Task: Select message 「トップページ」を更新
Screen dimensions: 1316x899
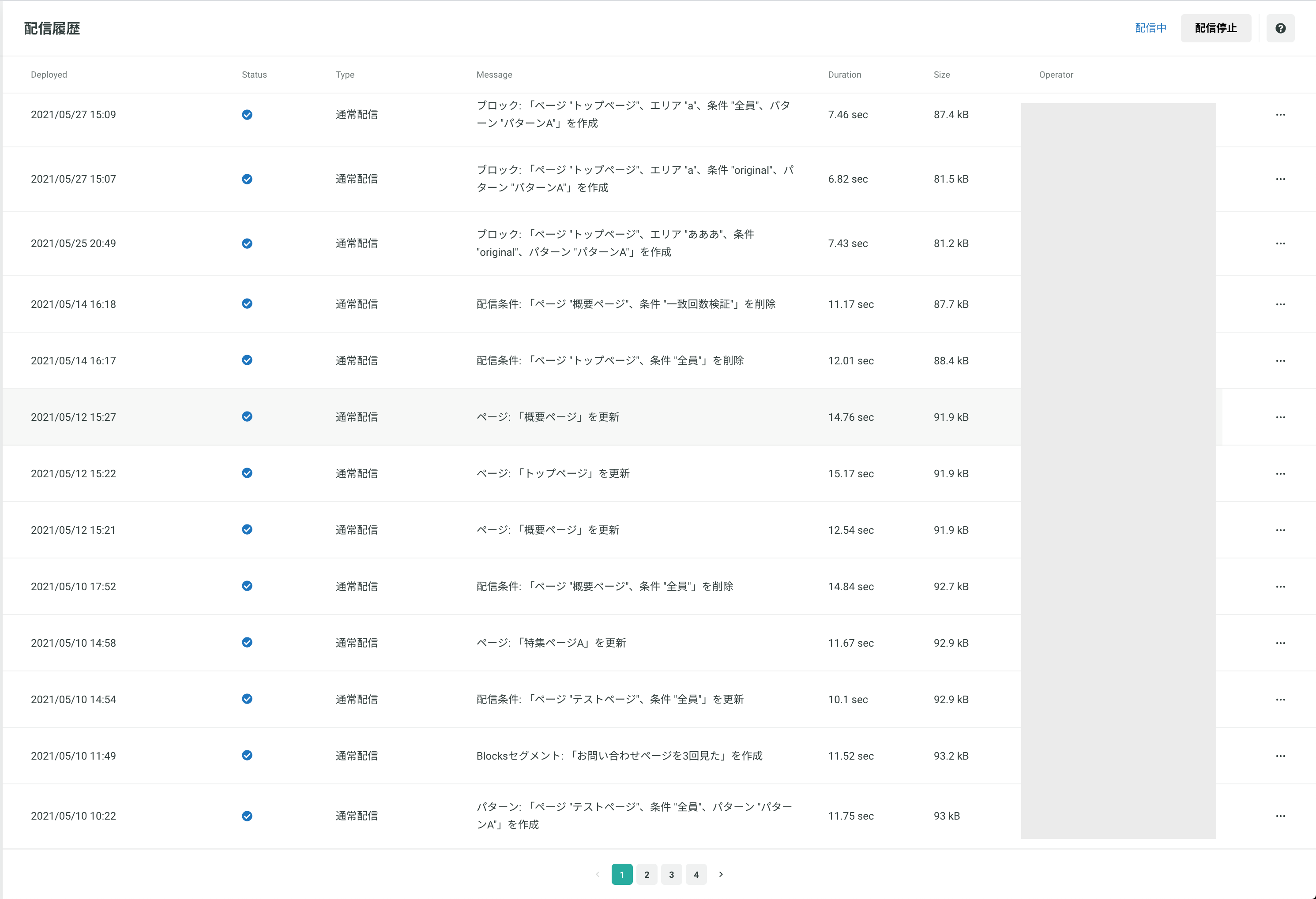Action: 553,473
